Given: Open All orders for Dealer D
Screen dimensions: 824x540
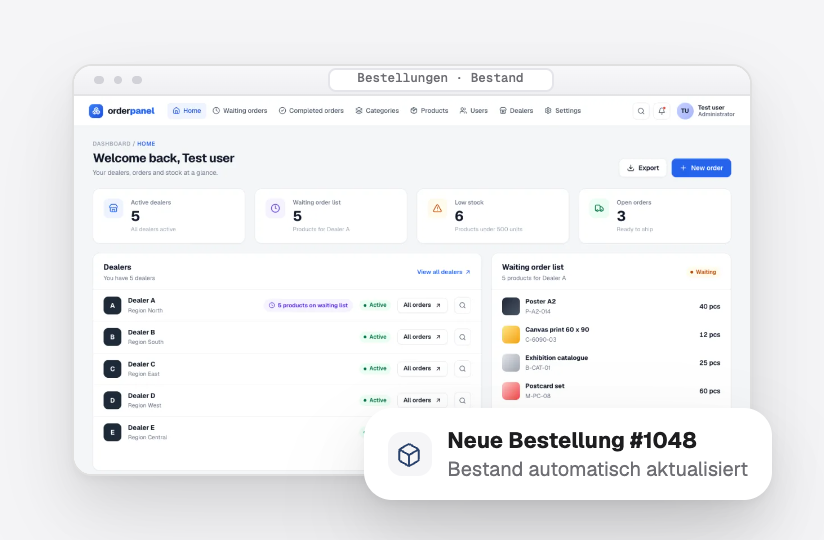Looking at the screenshot, I should click(422, 400).
